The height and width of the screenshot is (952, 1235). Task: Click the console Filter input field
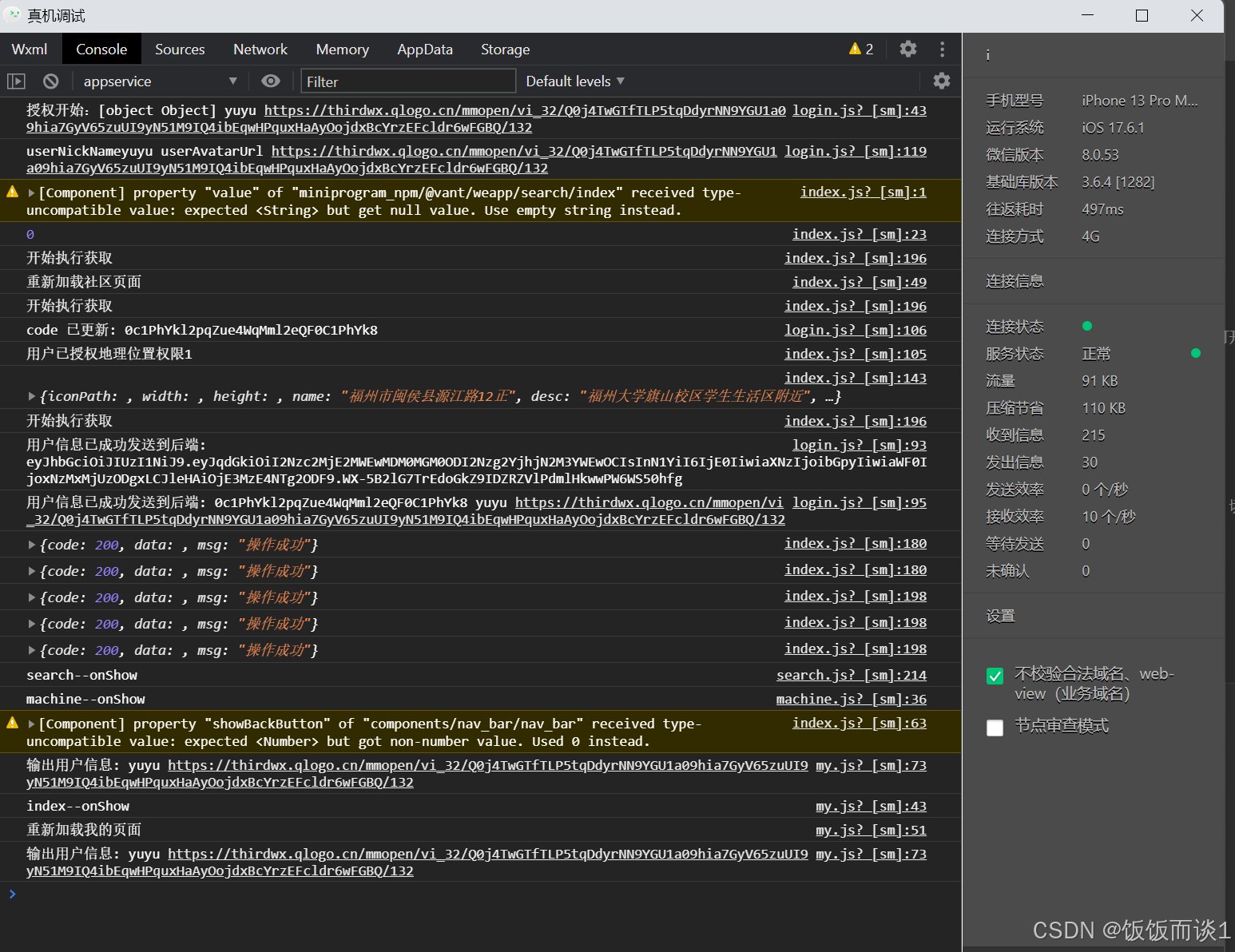click(x=408, y=81)
